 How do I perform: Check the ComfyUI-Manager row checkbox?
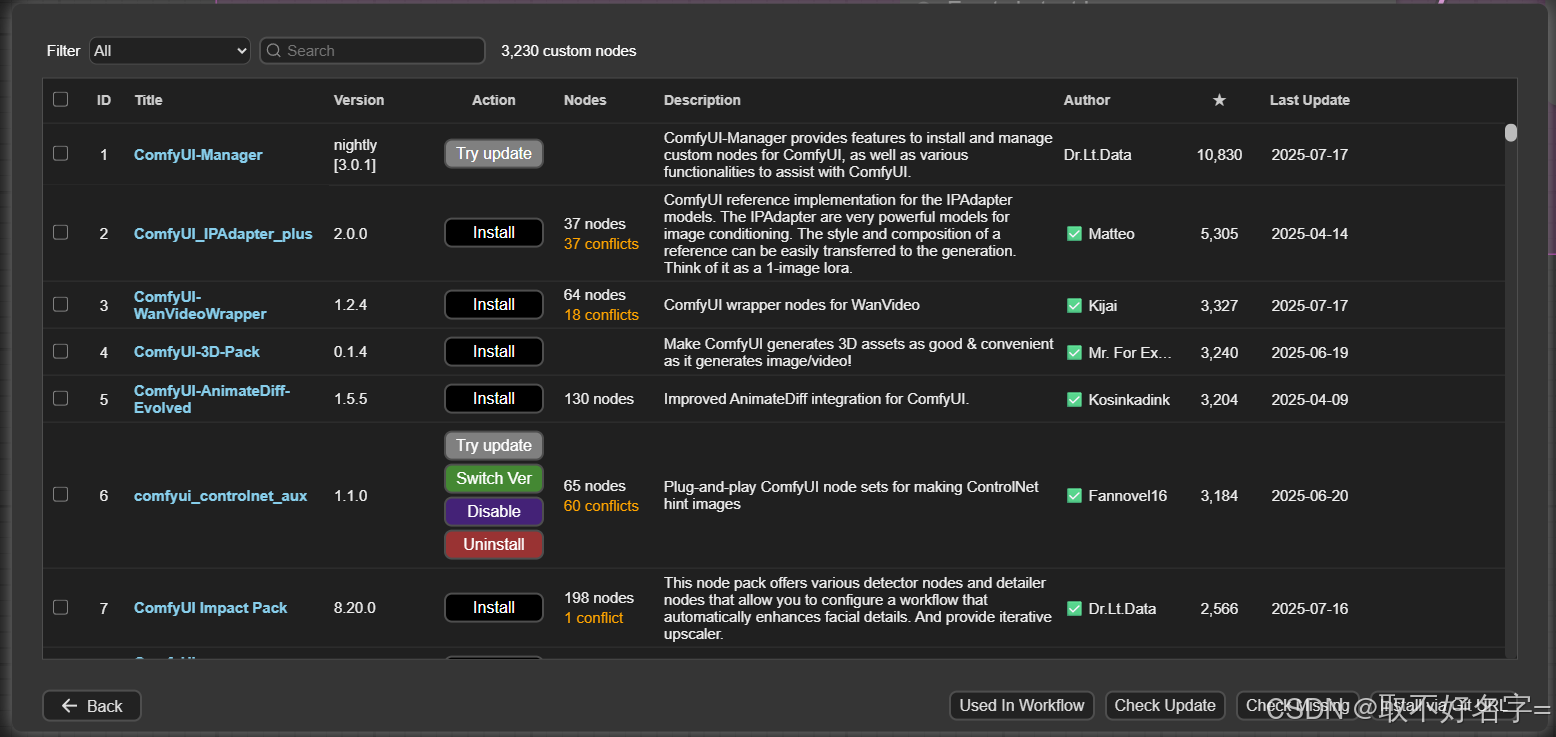[x=61, y=153]
